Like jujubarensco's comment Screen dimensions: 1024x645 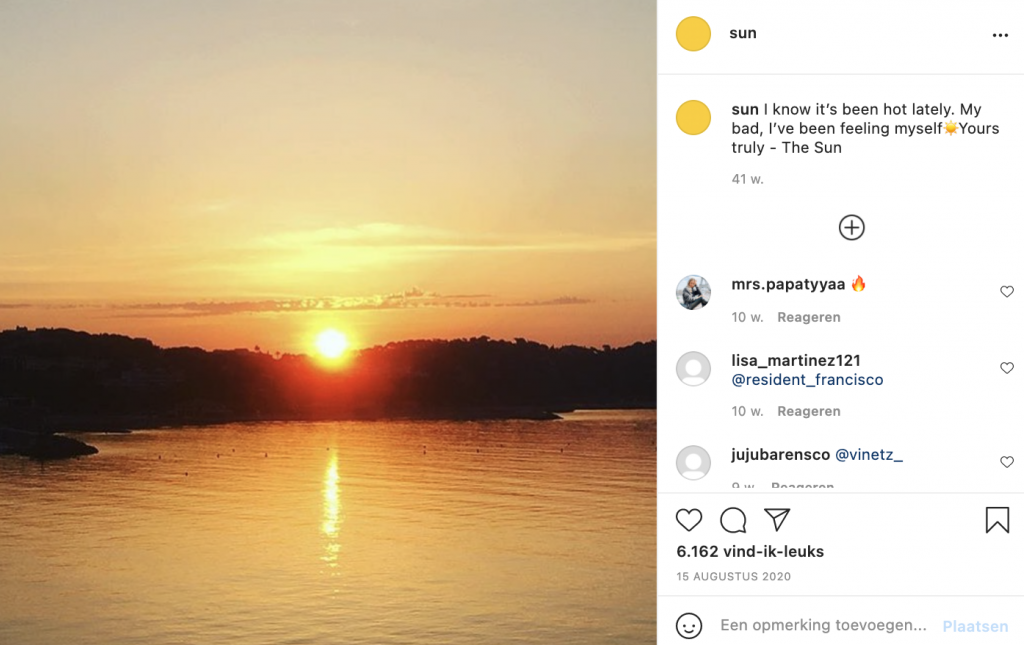1006,462
